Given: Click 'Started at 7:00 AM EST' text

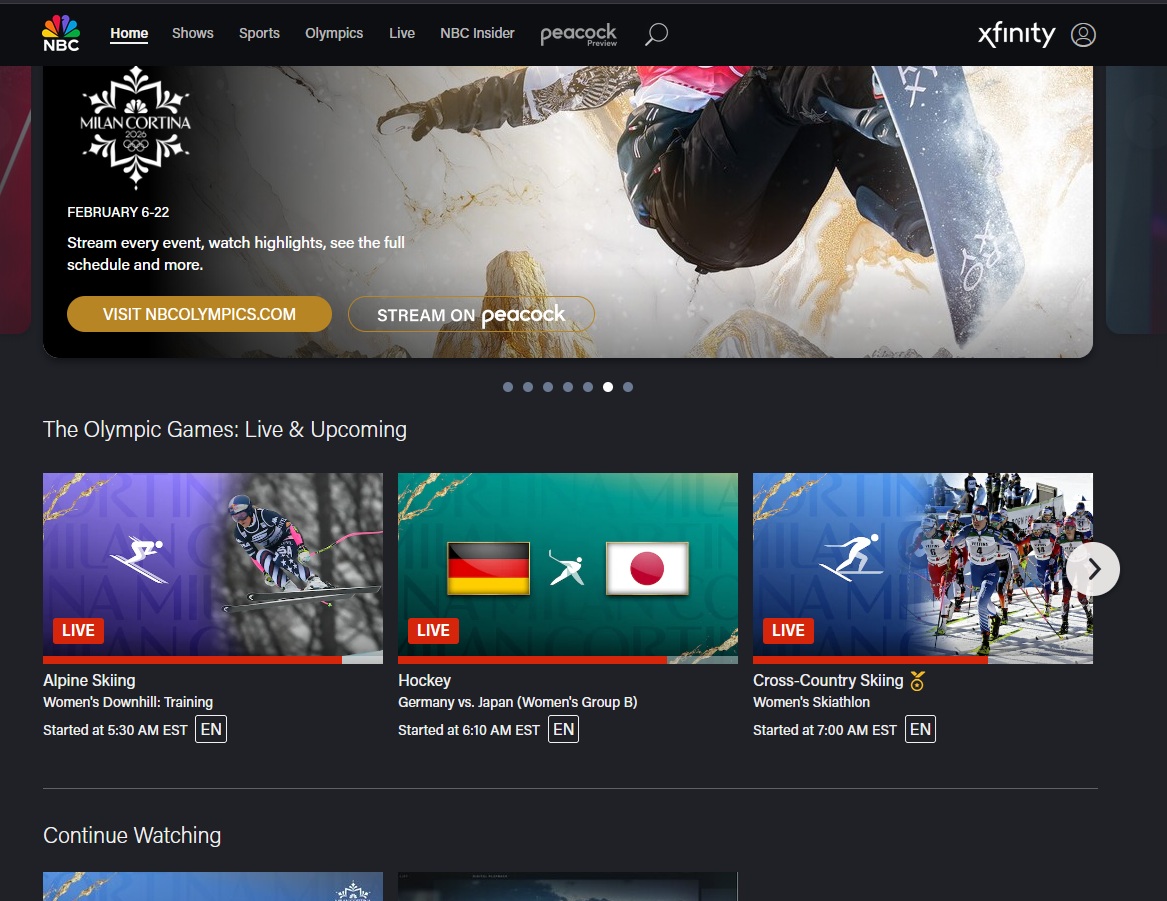Looking at the screenshot, I should 825,730.
